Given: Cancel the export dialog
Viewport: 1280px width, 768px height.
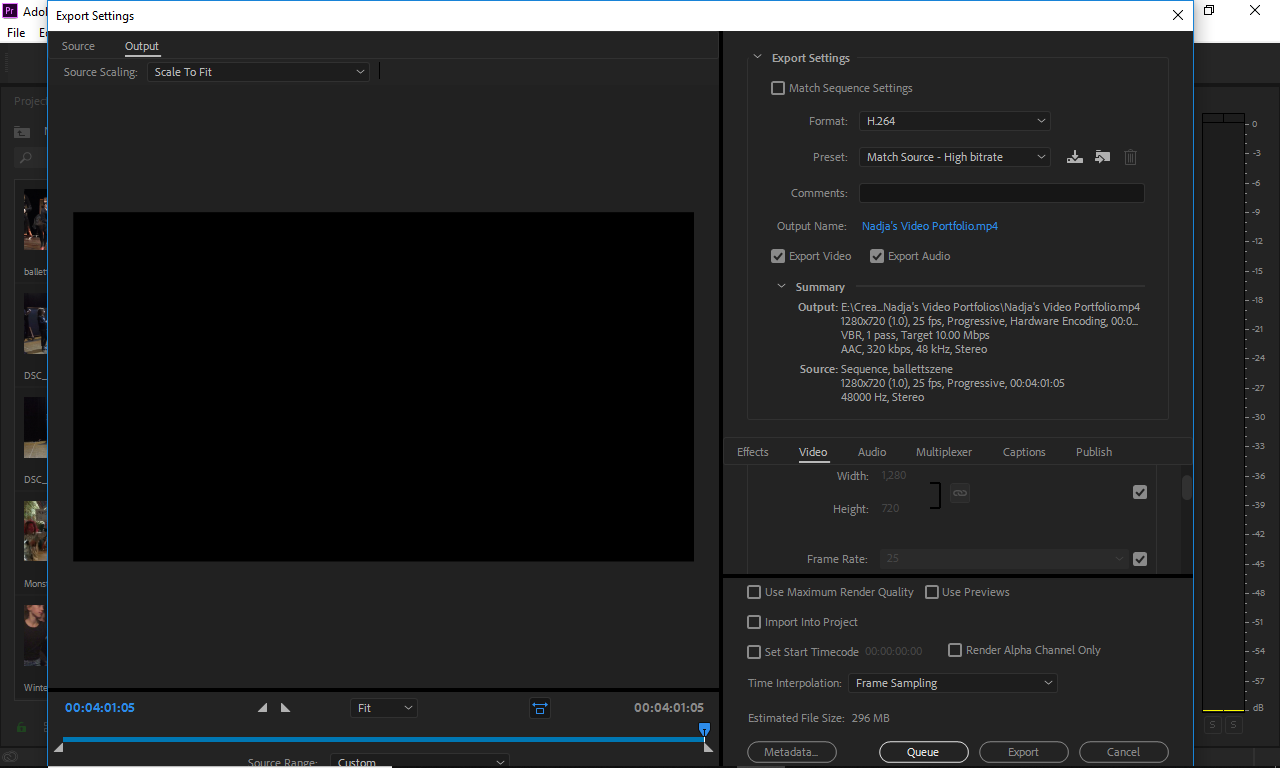Looking at the screenshot, I should click(1123, 752).
